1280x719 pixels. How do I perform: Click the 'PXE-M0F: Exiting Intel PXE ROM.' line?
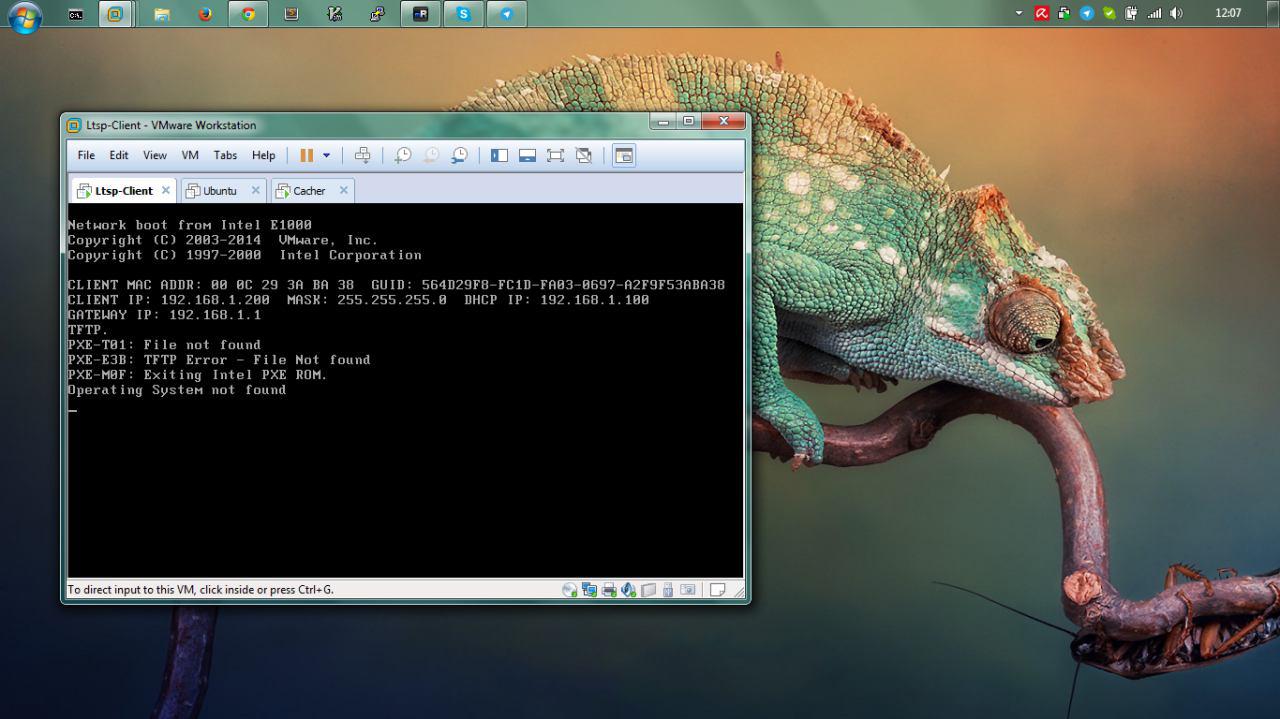[x=198, y=375]
